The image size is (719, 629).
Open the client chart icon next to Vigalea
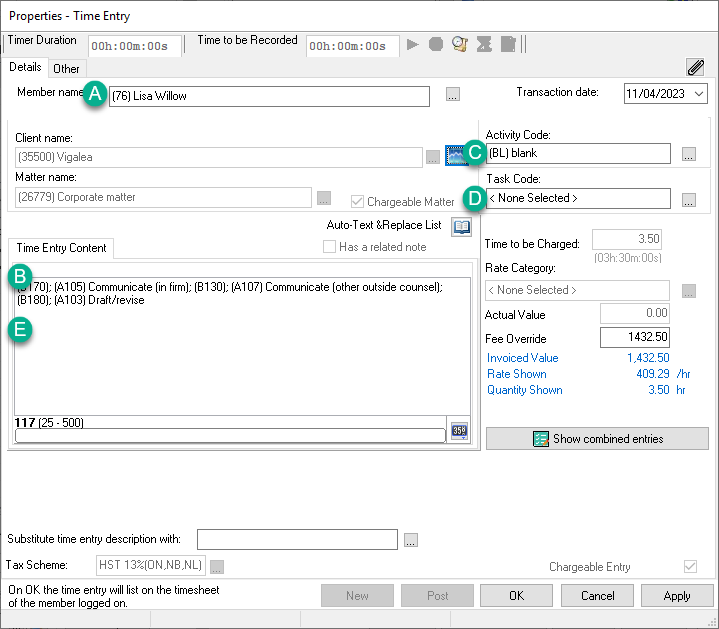tap(454, 155)
